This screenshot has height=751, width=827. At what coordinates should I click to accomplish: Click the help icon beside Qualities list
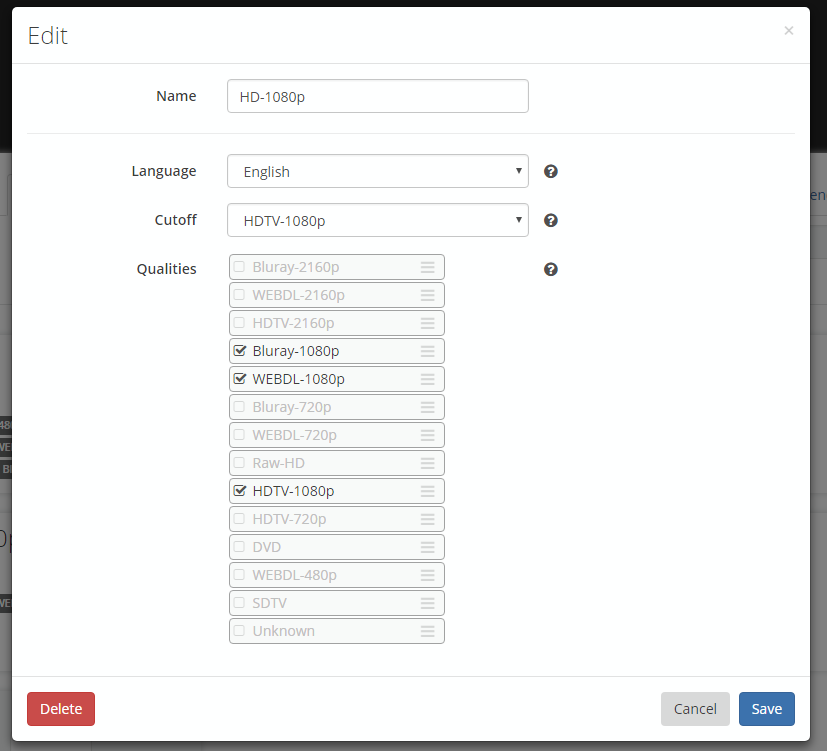tap(551, 269)
